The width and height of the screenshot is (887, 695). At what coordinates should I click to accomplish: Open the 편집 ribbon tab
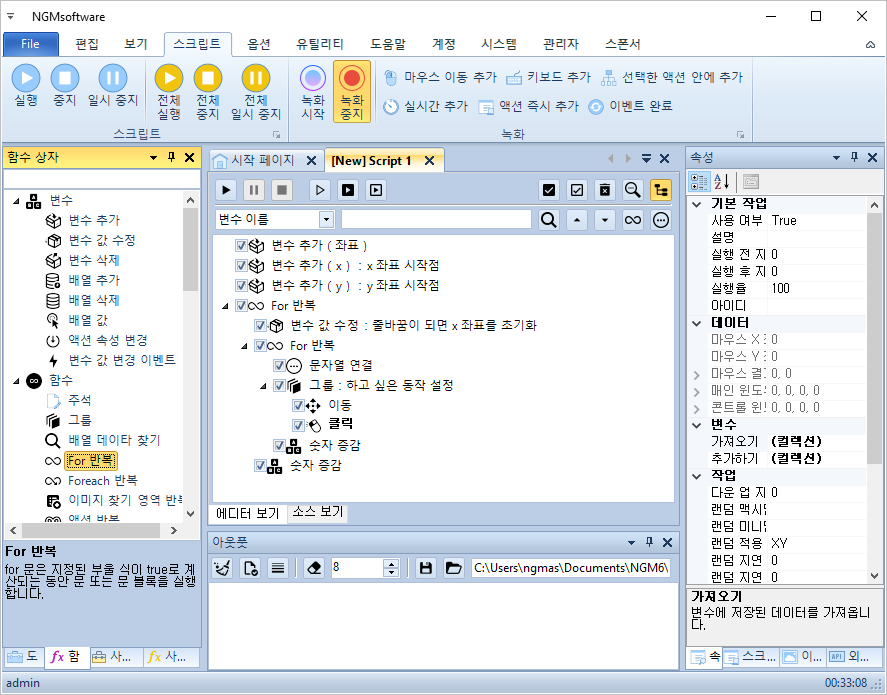click(87, 44)
